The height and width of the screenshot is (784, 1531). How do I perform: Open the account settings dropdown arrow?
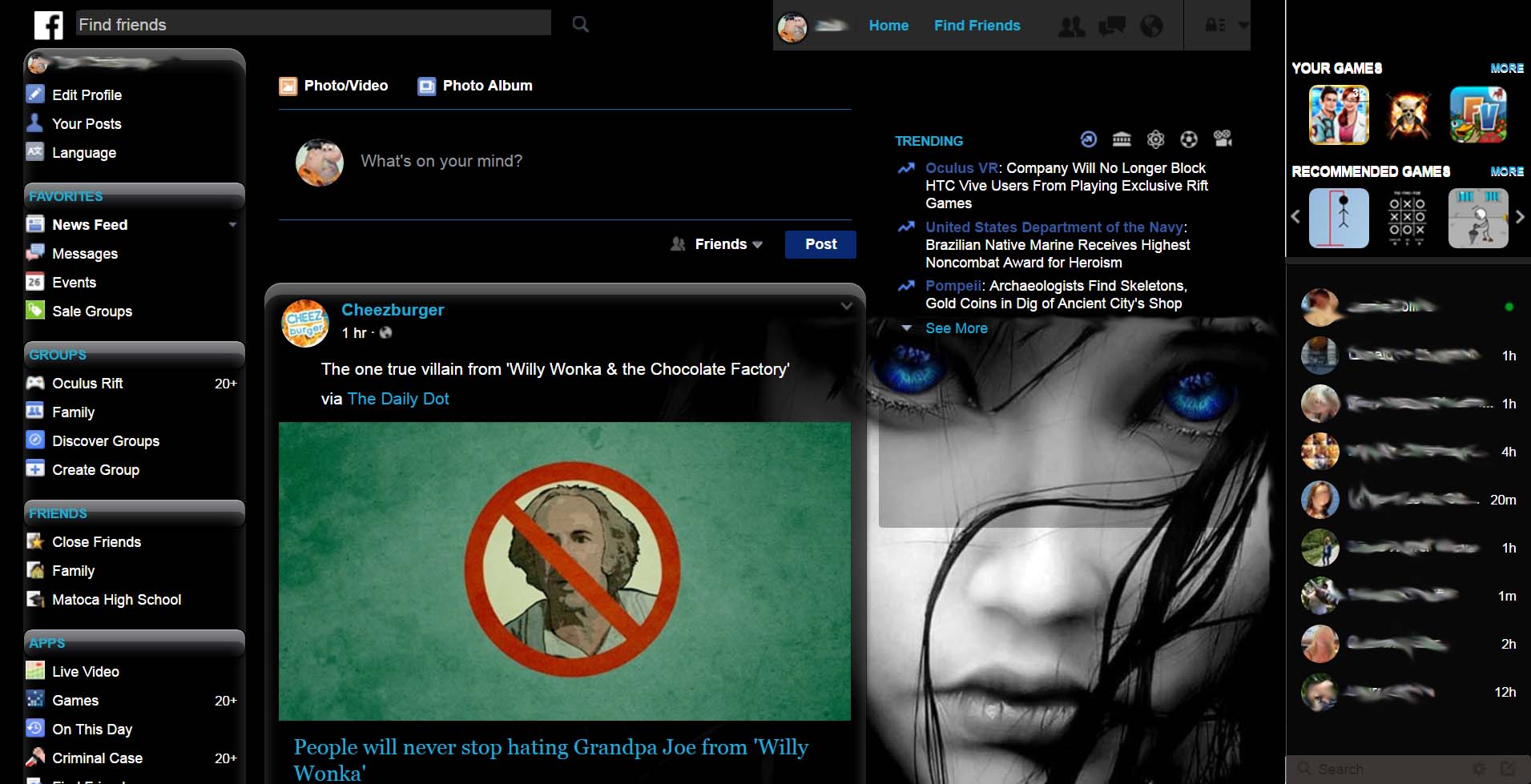pos(1241,26)
